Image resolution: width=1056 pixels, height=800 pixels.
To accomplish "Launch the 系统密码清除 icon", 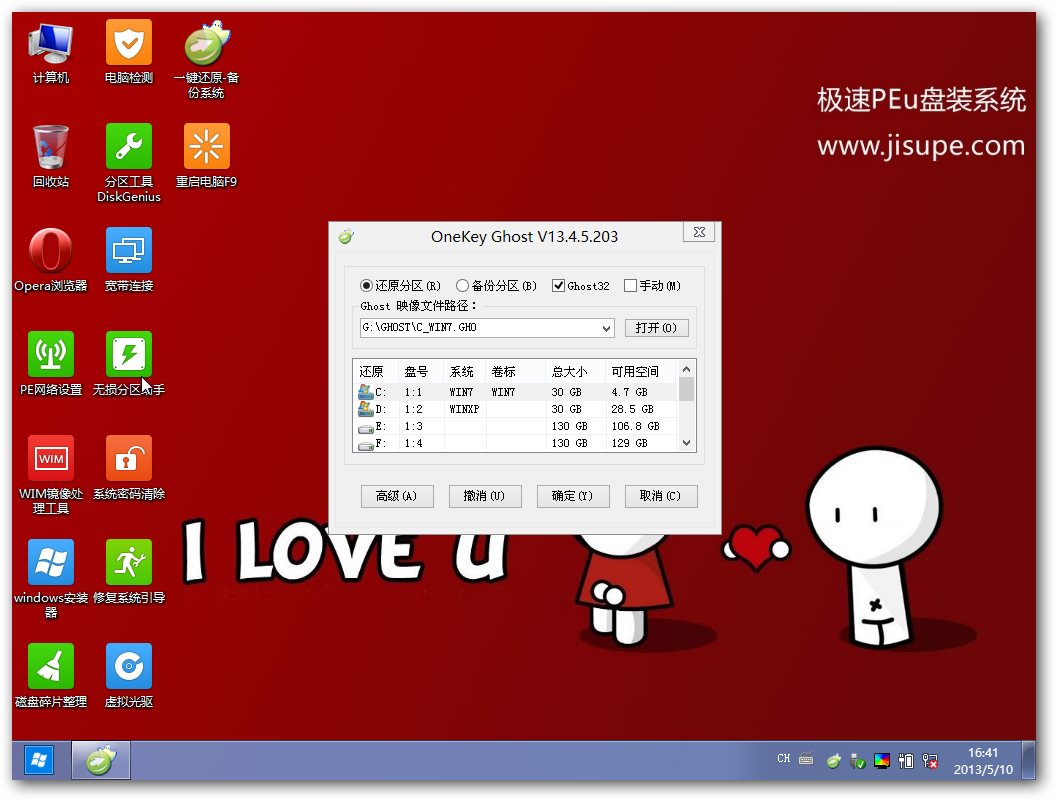I will (129, 469).
